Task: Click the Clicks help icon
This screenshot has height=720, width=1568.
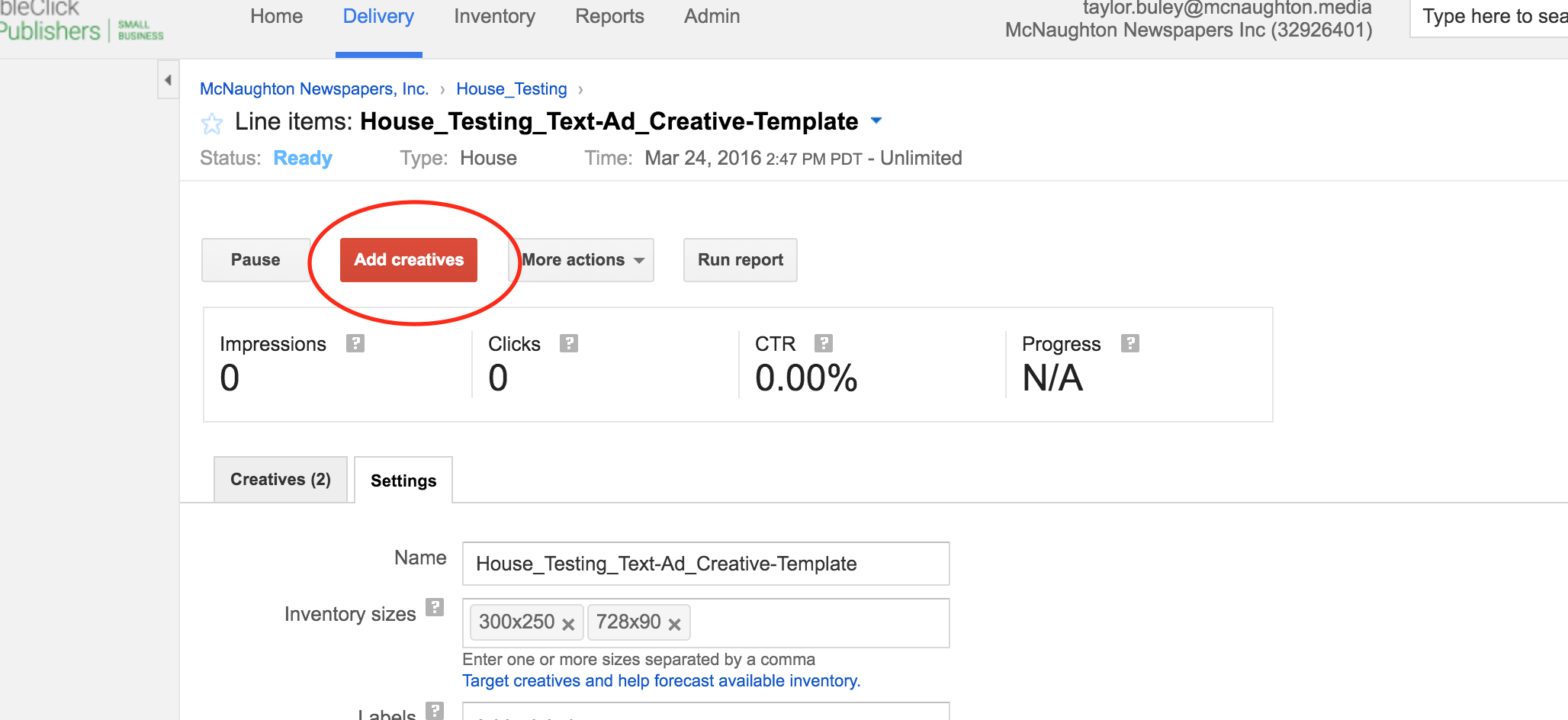Action: (x=569, y=343)
